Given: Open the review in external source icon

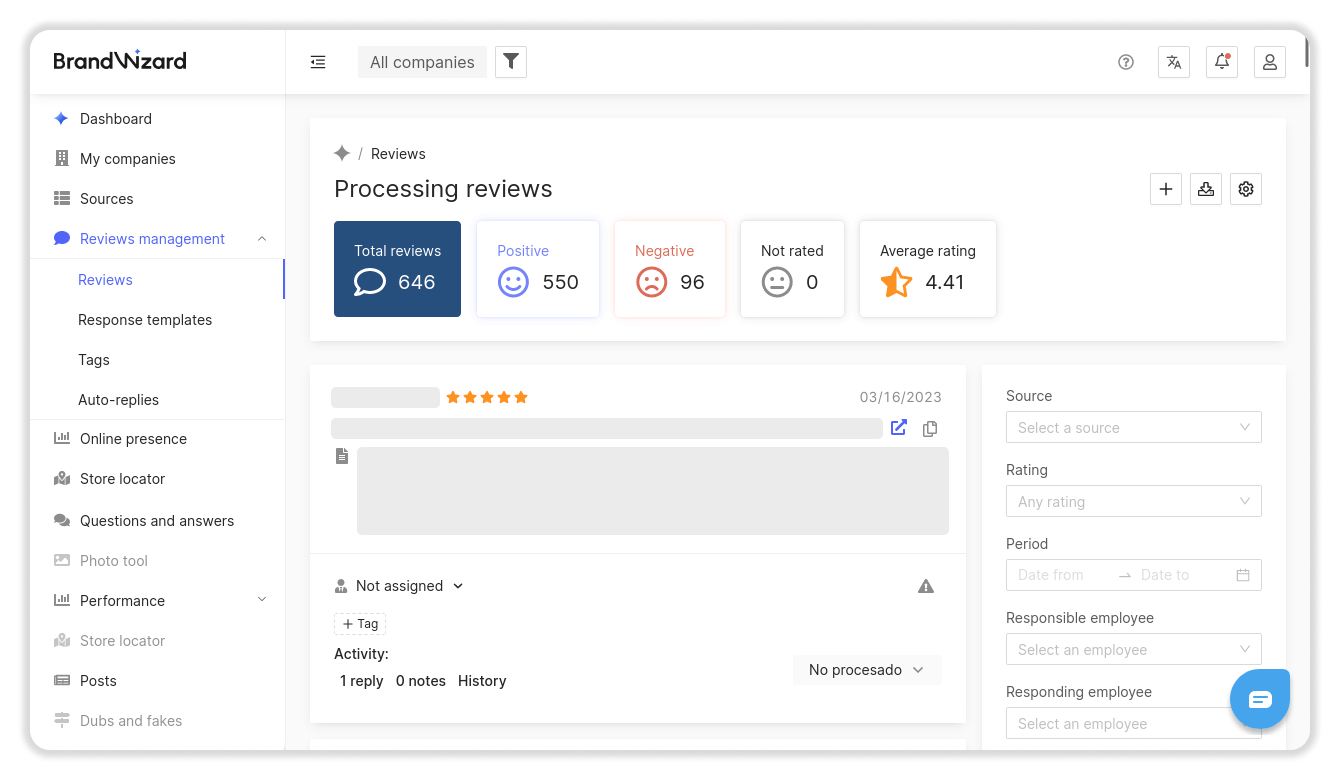Looking at the screenshot, I should pyautogui.click(x=898, y=427).
